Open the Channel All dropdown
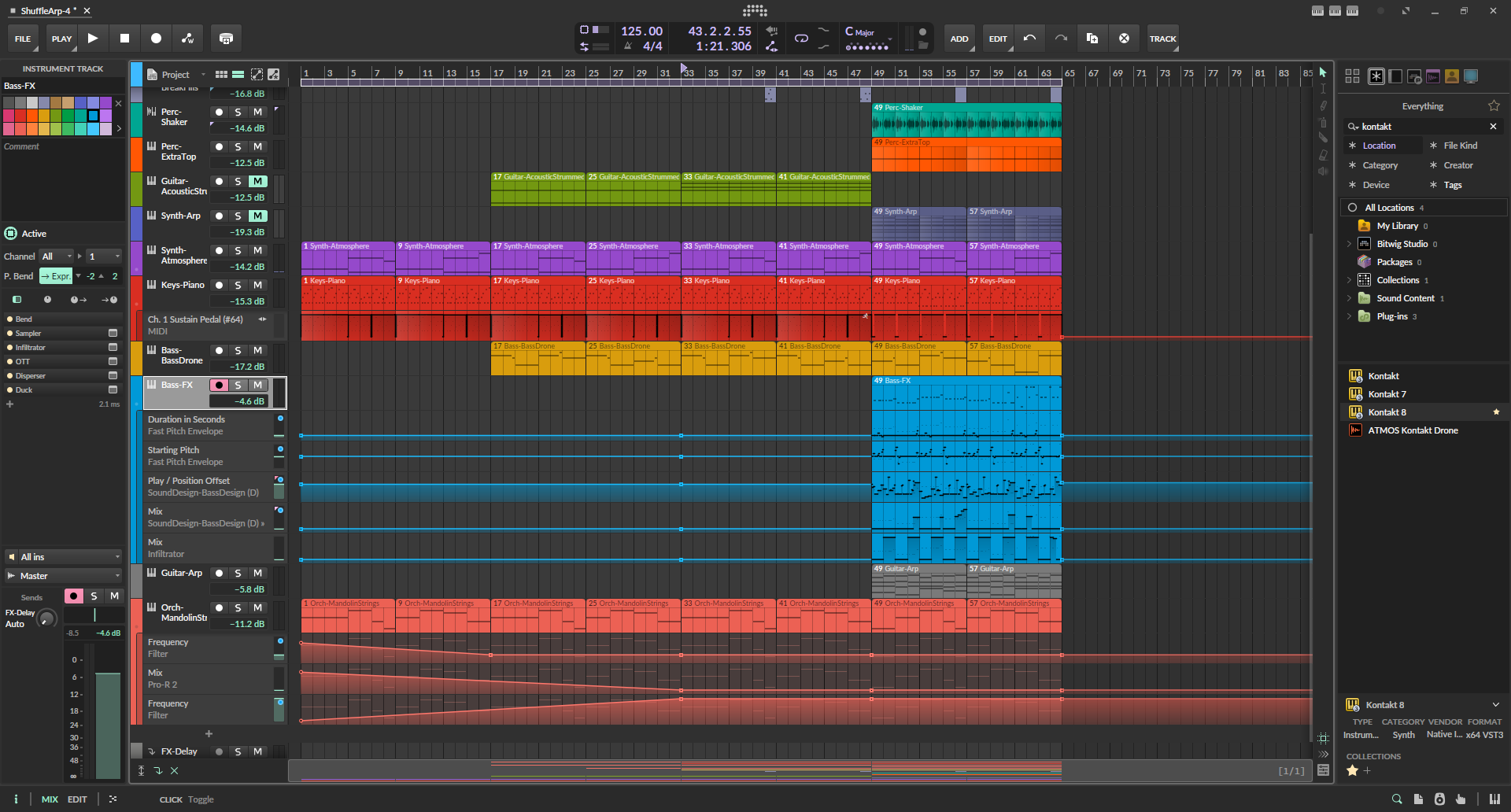This screenshot has width=1511, height=812. [x=57, y=256]
